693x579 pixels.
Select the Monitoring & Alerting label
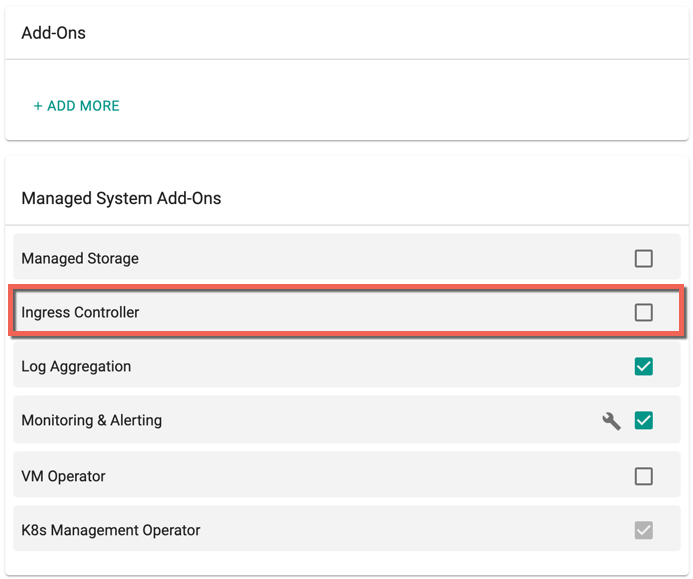pos(91,420)
